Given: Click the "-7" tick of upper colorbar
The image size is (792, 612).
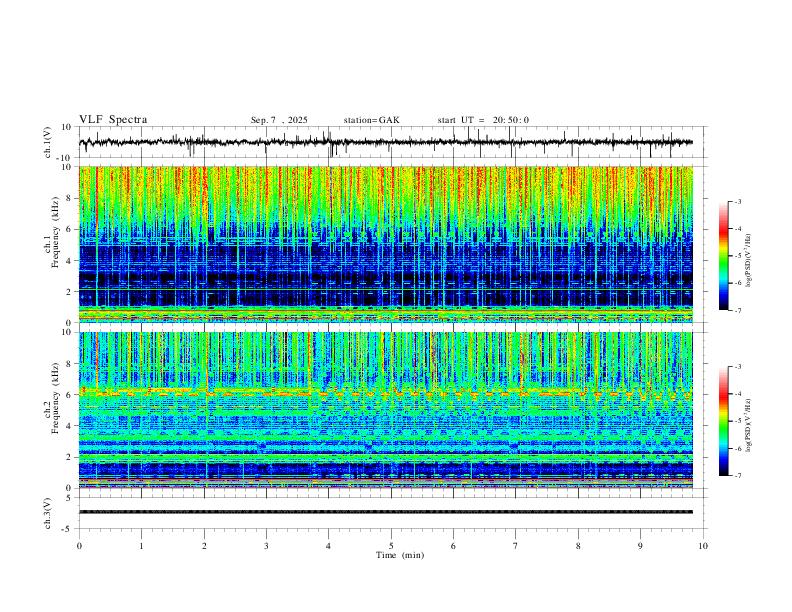Looking at the screenshot, I should pyautogui.click(x=737, y=310).
